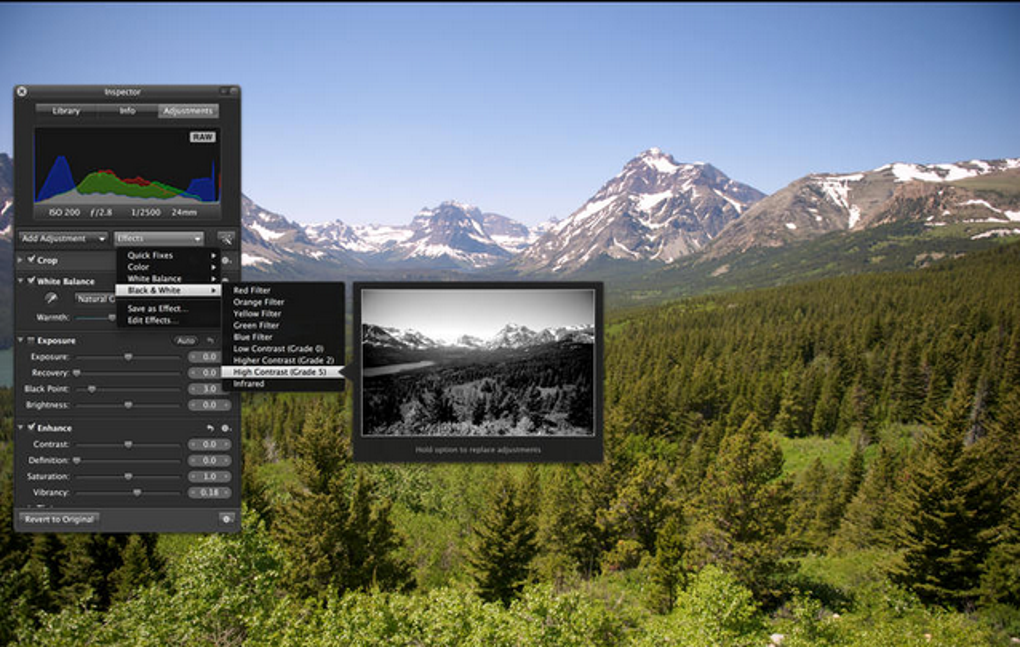This screenshot has width=1020, height=647.
Task: Click Revert to Original button
Action: (x=59, y=519)
